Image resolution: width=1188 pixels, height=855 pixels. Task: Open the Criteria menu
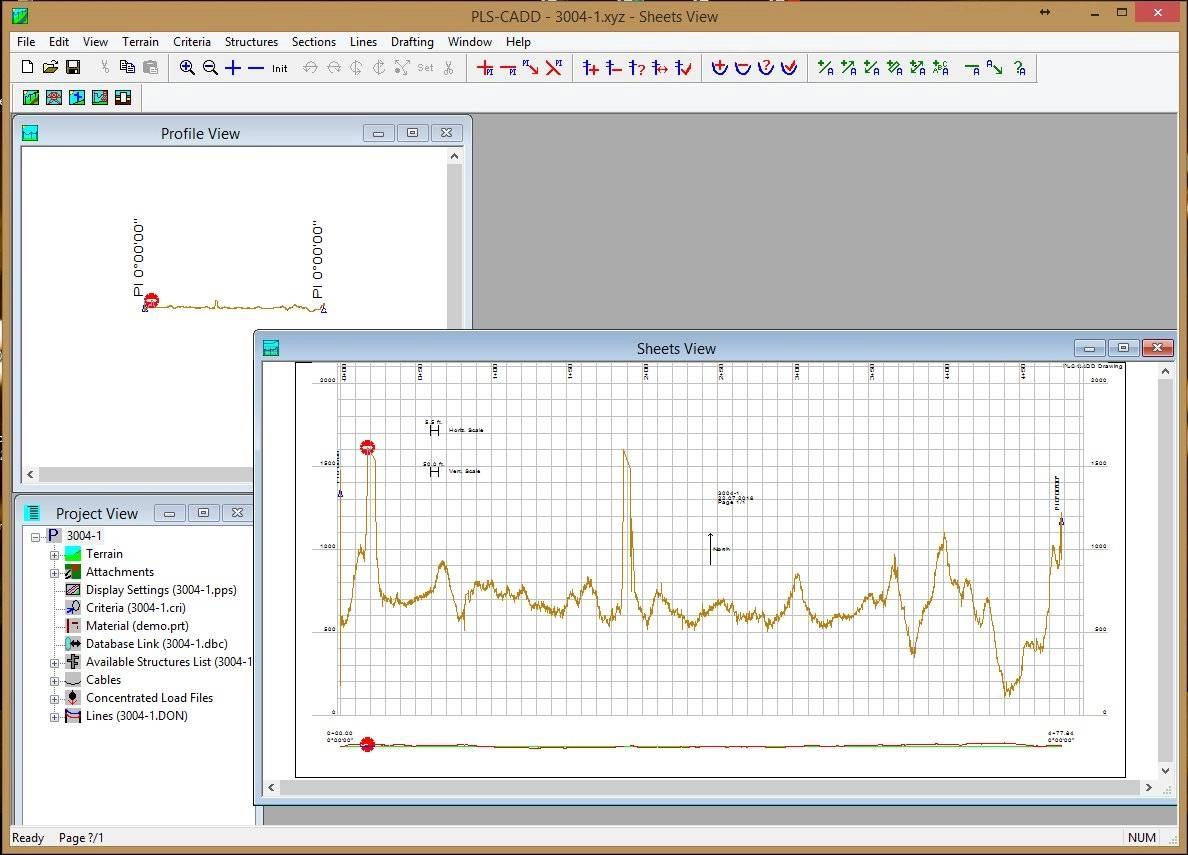point(192,42)
